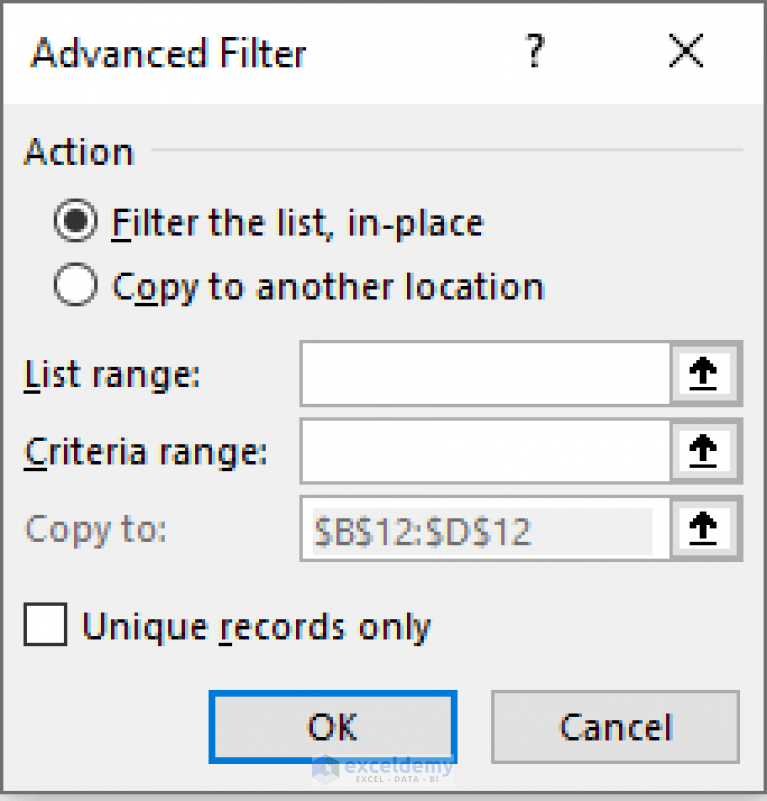767x801 pixels.
Task: Toggle the checkbox via Unique records only label
Action: point(255,625)
